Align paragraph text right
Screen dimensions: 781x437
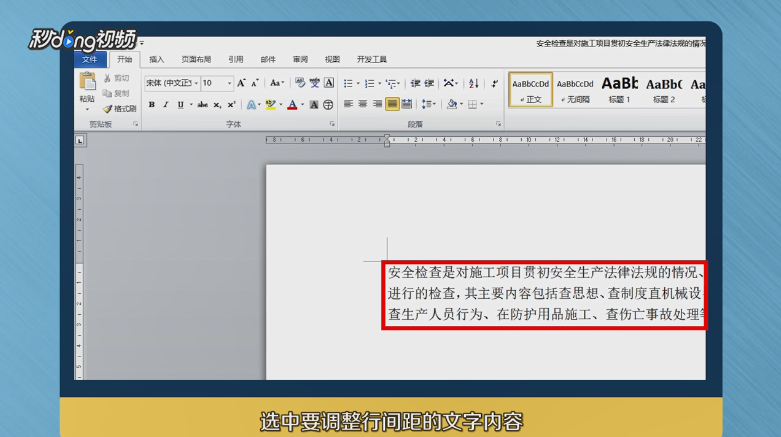(377, 104)
